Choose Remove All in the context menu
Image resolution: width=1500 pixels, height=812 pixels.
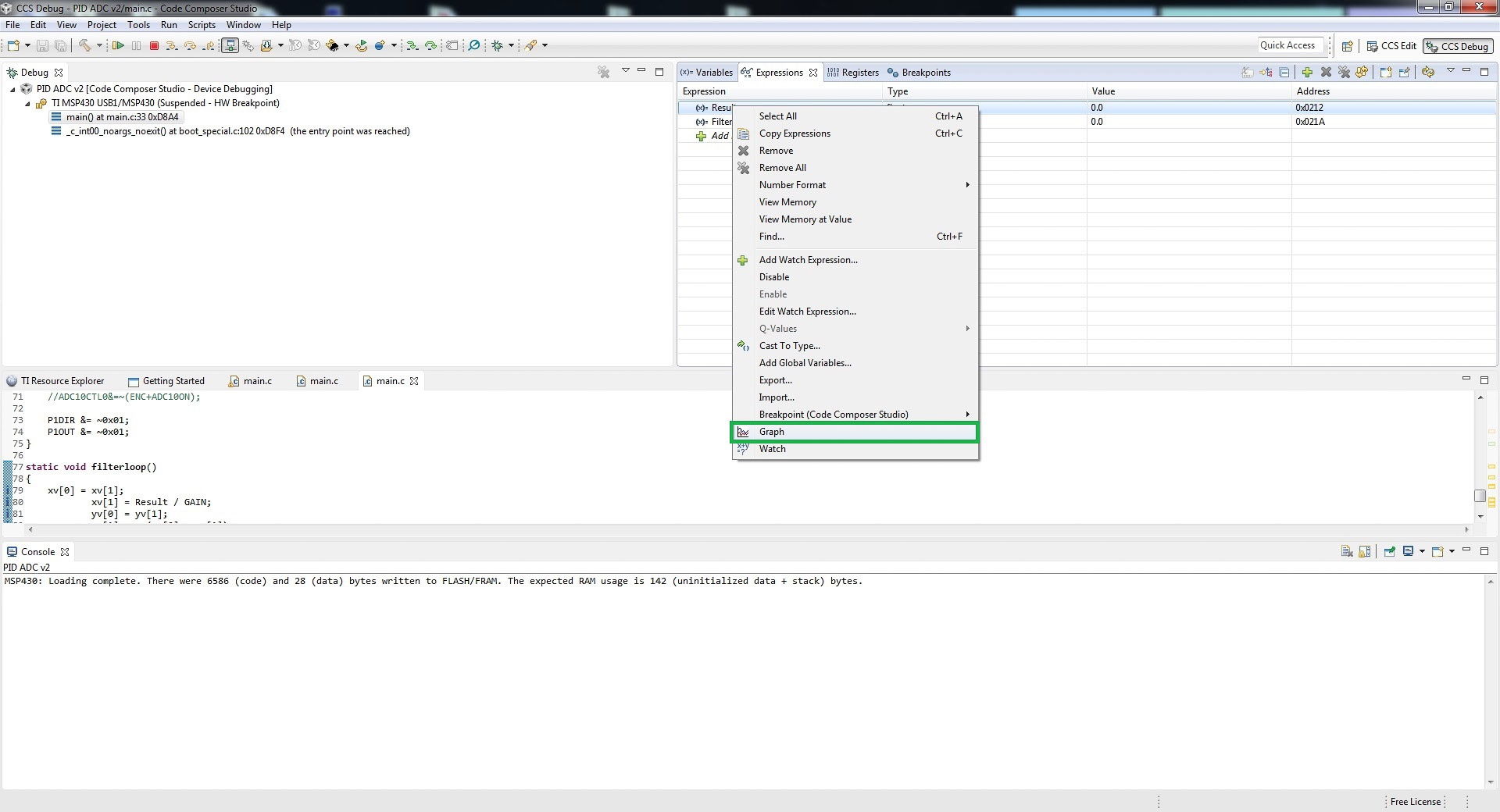coord(855,168)
